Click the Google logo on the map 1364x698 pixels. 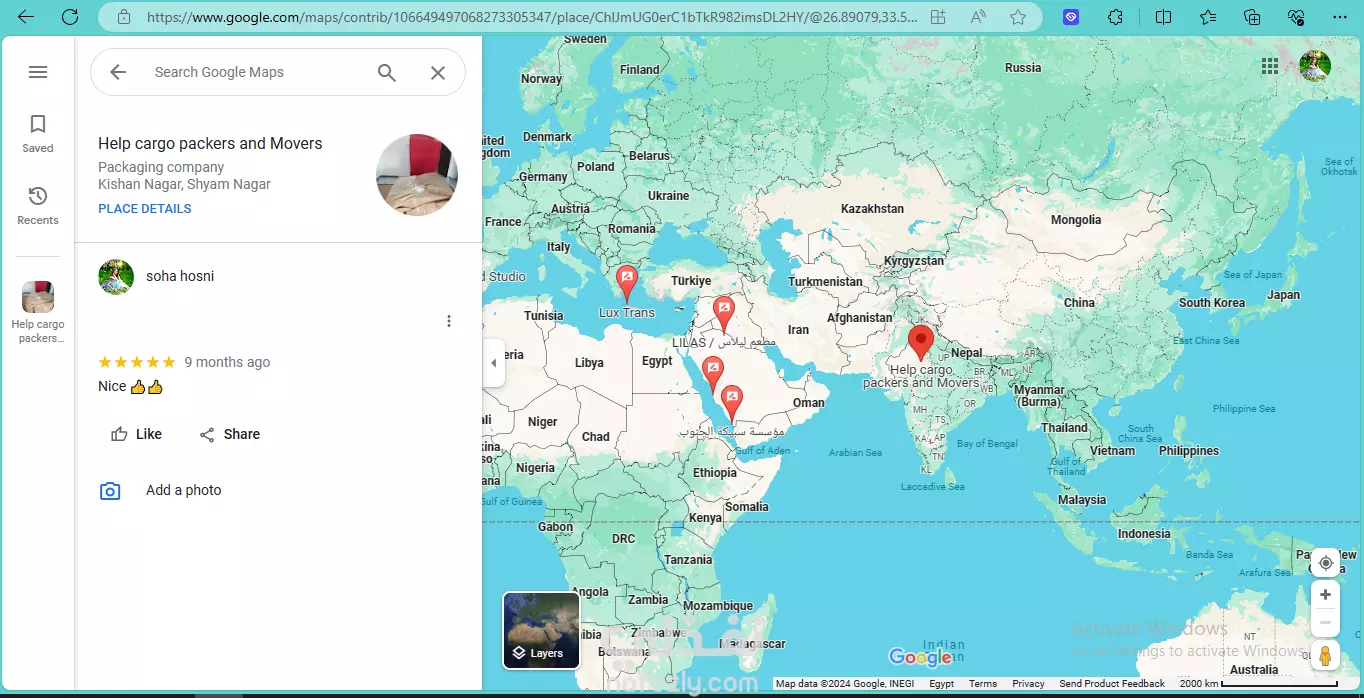click(920, 657)
